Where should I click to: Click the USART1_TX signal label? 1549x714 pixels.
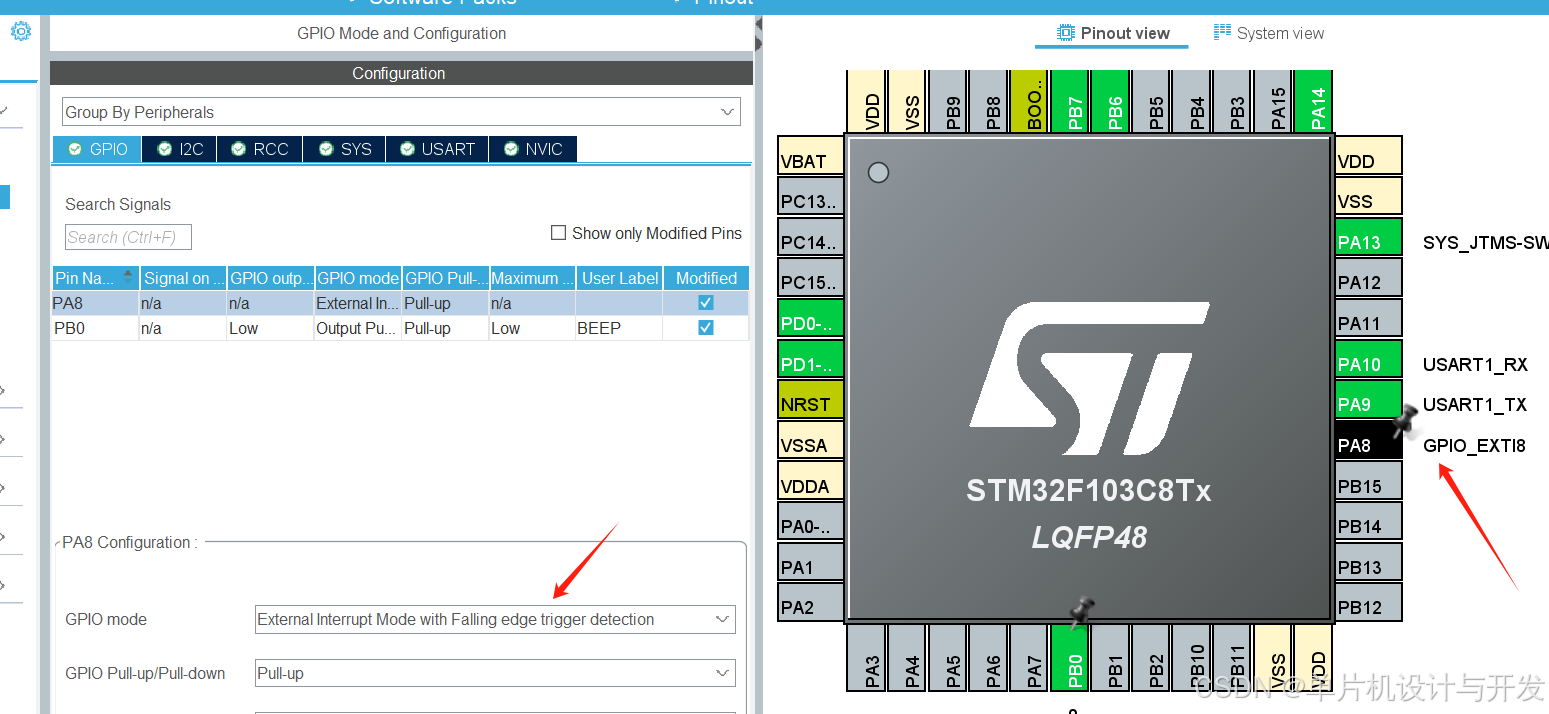coord(1475,404)
